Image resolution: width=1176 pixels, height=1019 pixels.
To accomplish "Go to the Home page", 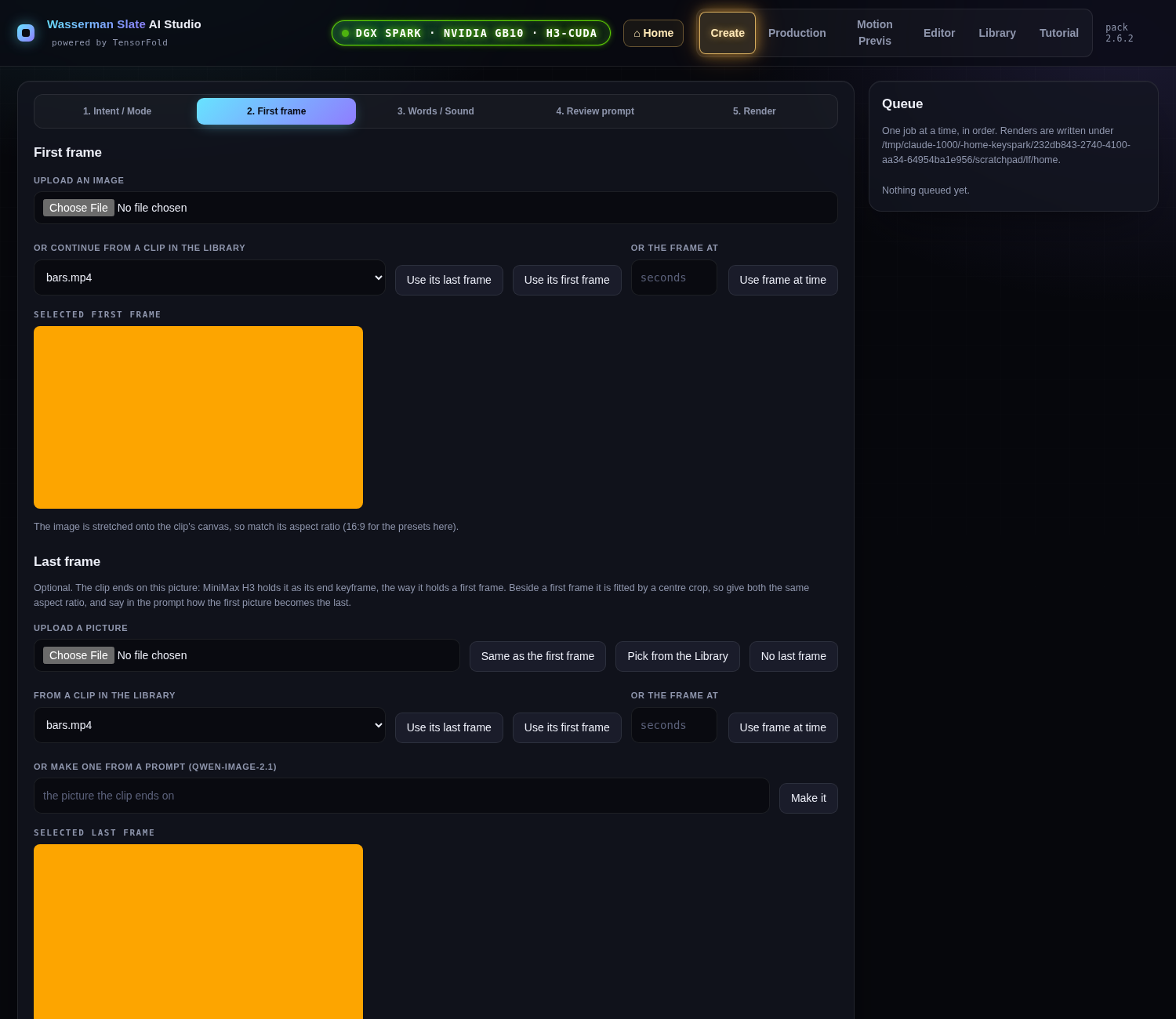I will [653, 33].
